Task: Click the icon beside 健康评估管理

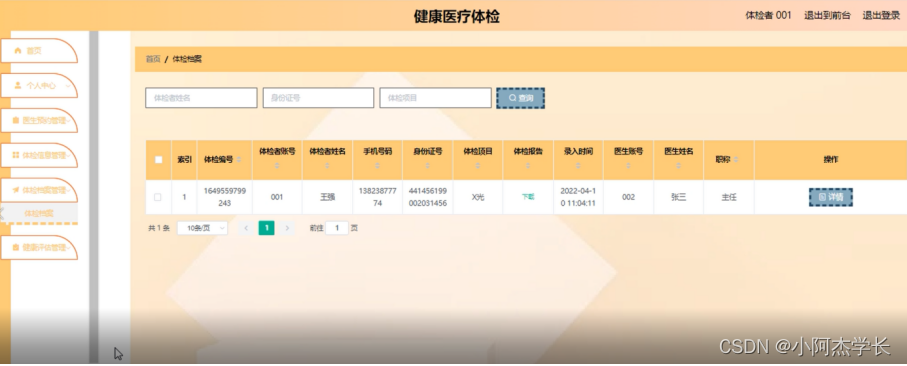Action: (16, 247)
